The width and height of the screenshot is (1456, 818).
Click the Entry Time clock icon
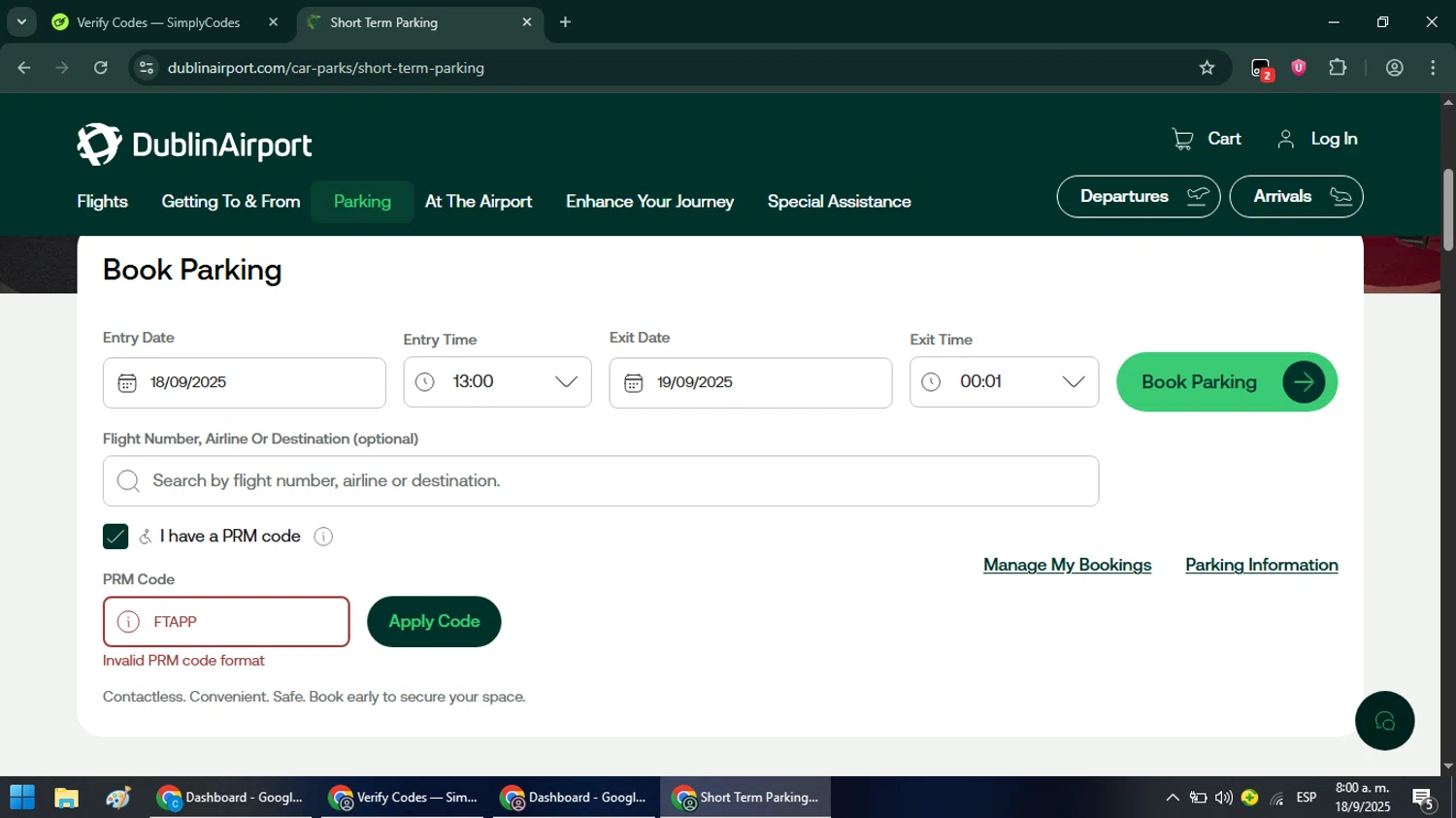(424, 381)
